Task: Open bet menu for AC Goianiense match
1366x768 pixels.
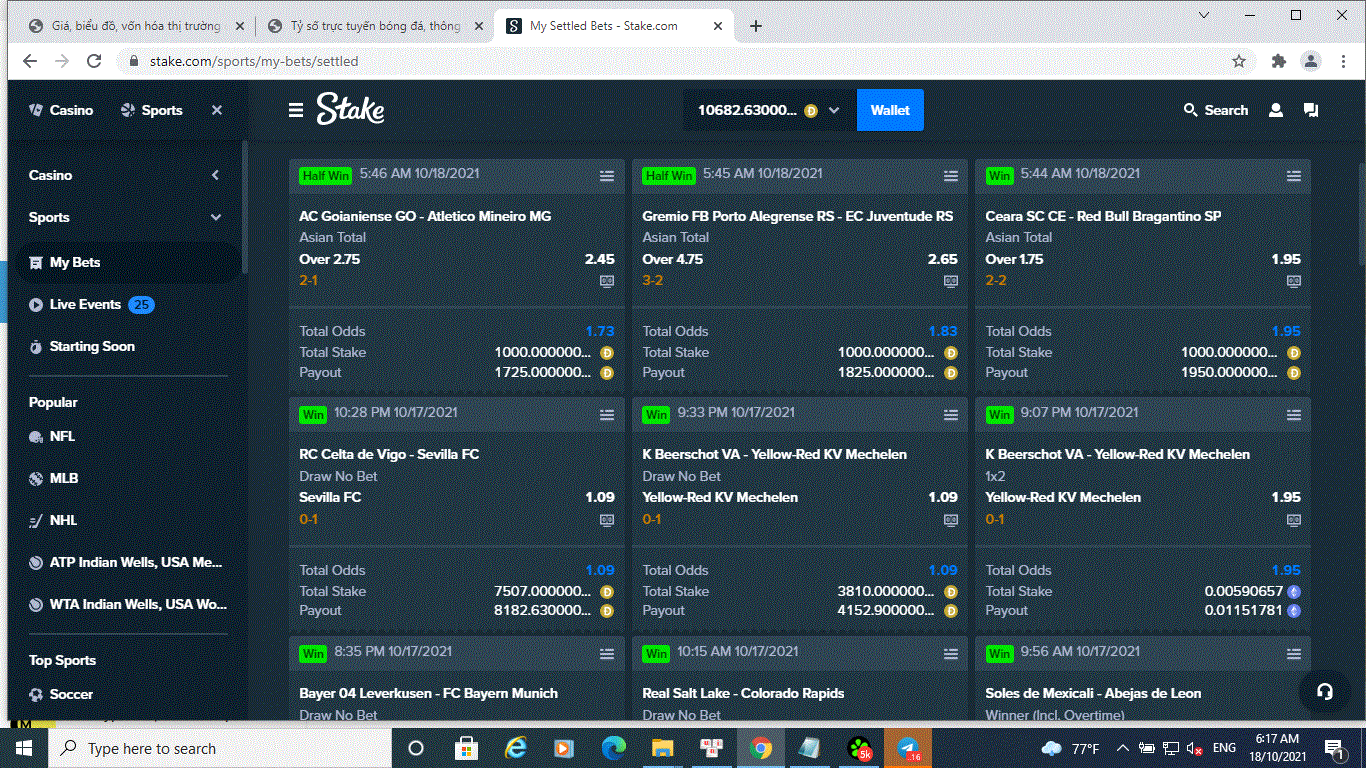Action: point(607,175)
